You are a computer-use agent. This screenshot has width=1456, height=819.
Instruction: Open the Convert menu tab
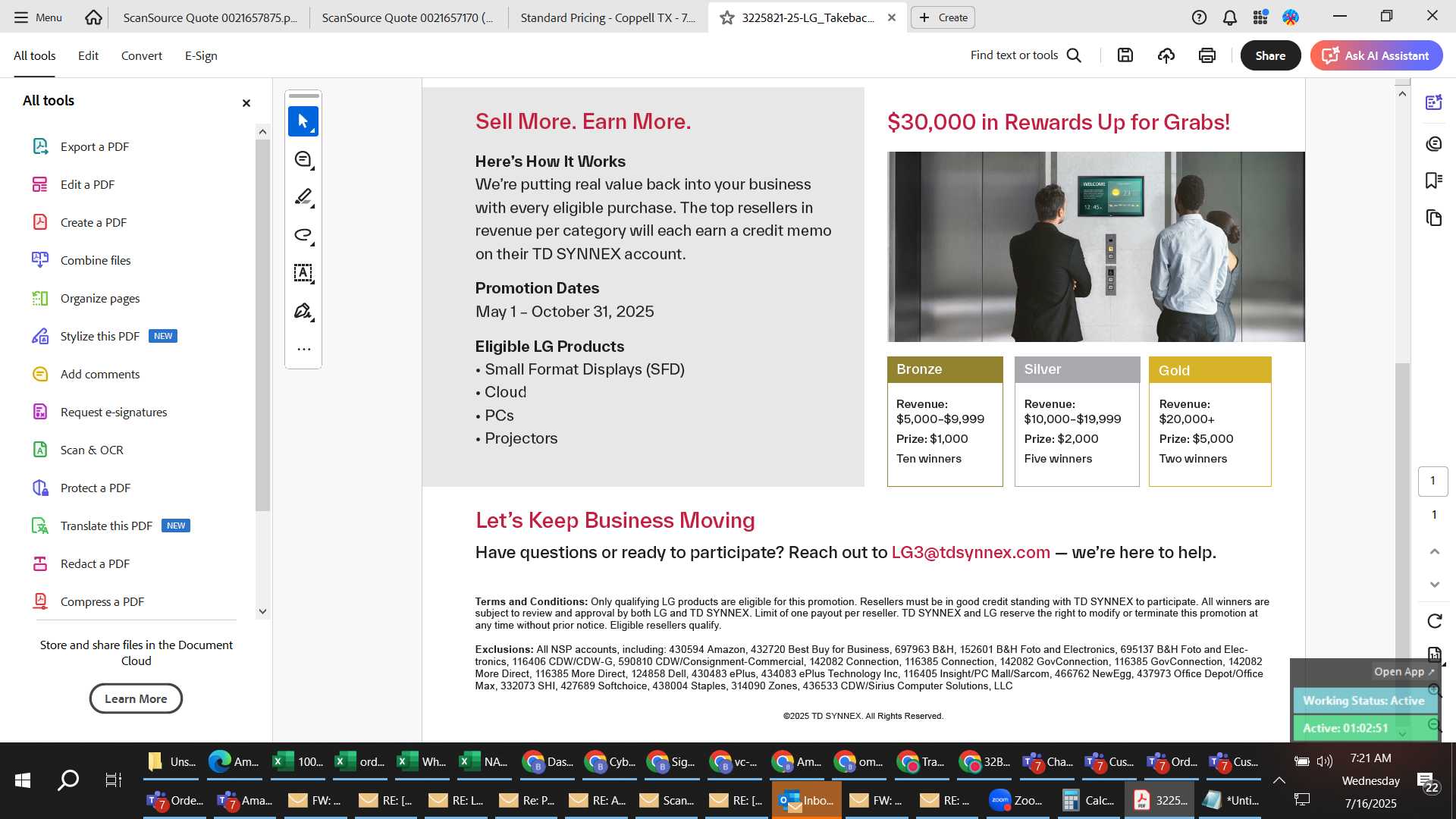click(142, 55)
